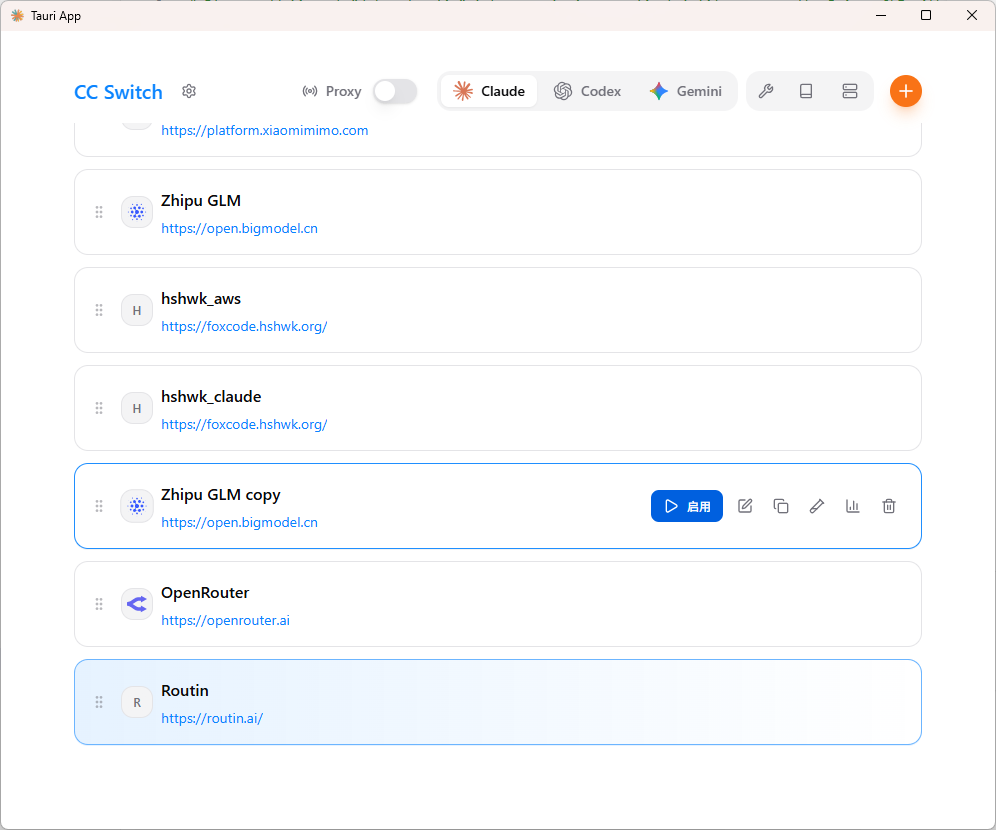Switch to the Gemini tab
Image resolution: width=996 pixels, height=830 pixels.
[x=685, y=91]
